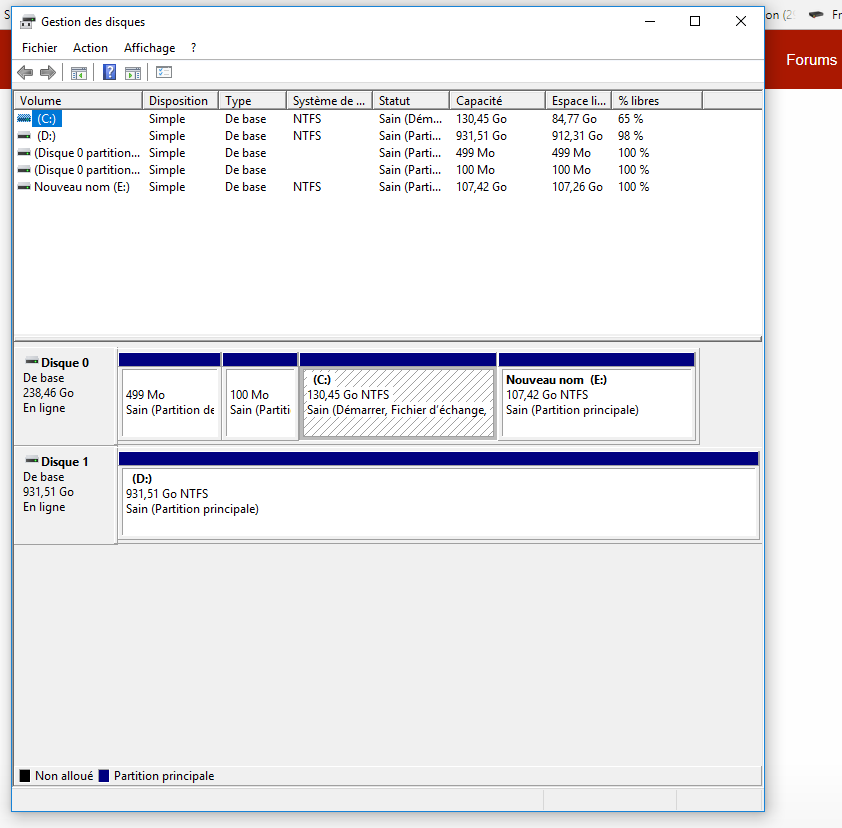Select the (C:) 130,45 Go partition block
The width and height of the screenshot is (842, 828).
[x=398, y=397]
